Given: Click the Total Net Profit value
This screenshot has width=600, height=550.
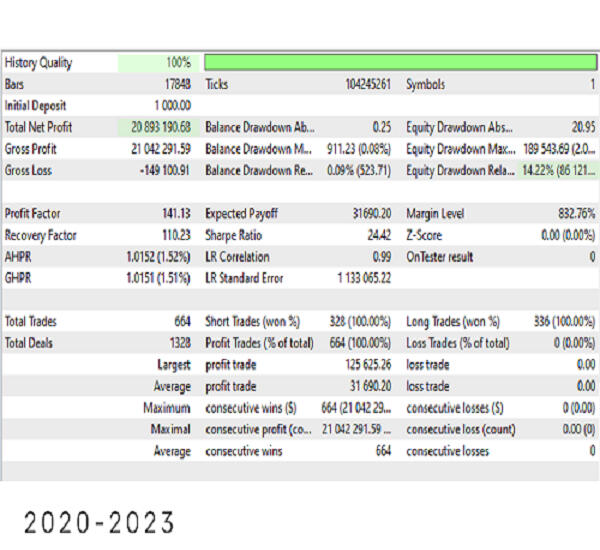Looking at the screenshot, I should 160,128.
